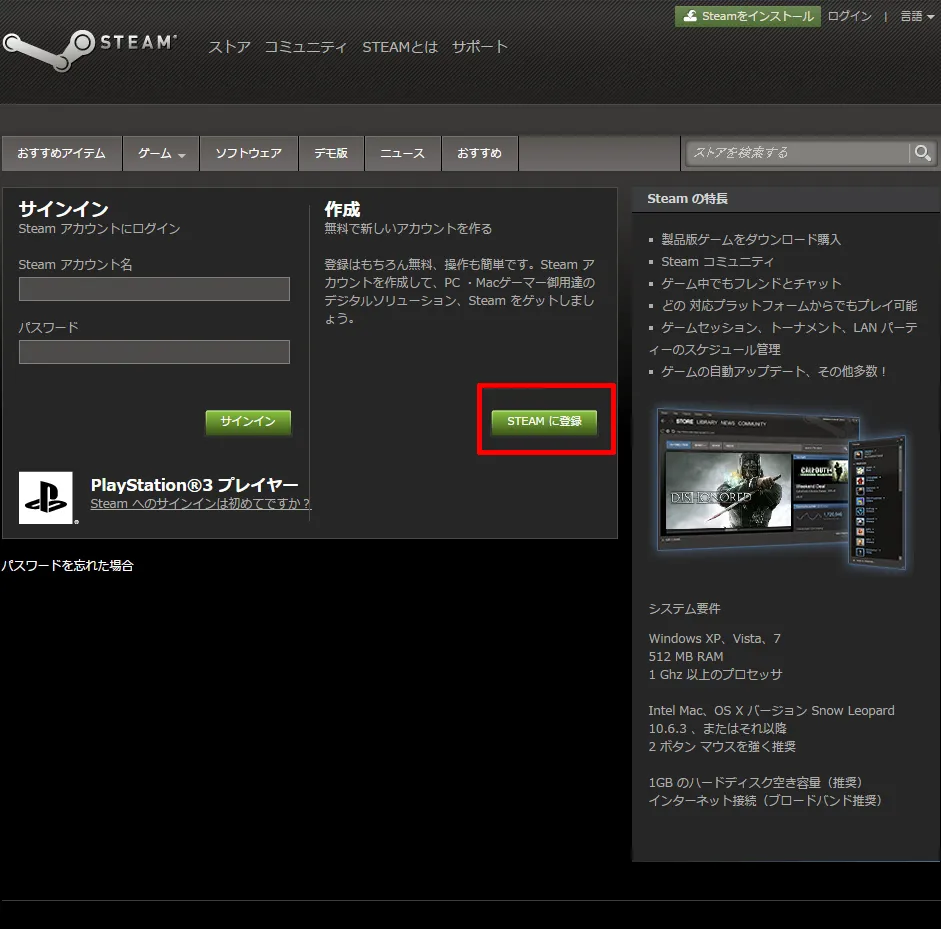
Task: Click the PlayStation®3 プレイヤー heading
Action: tap(194, 484)
